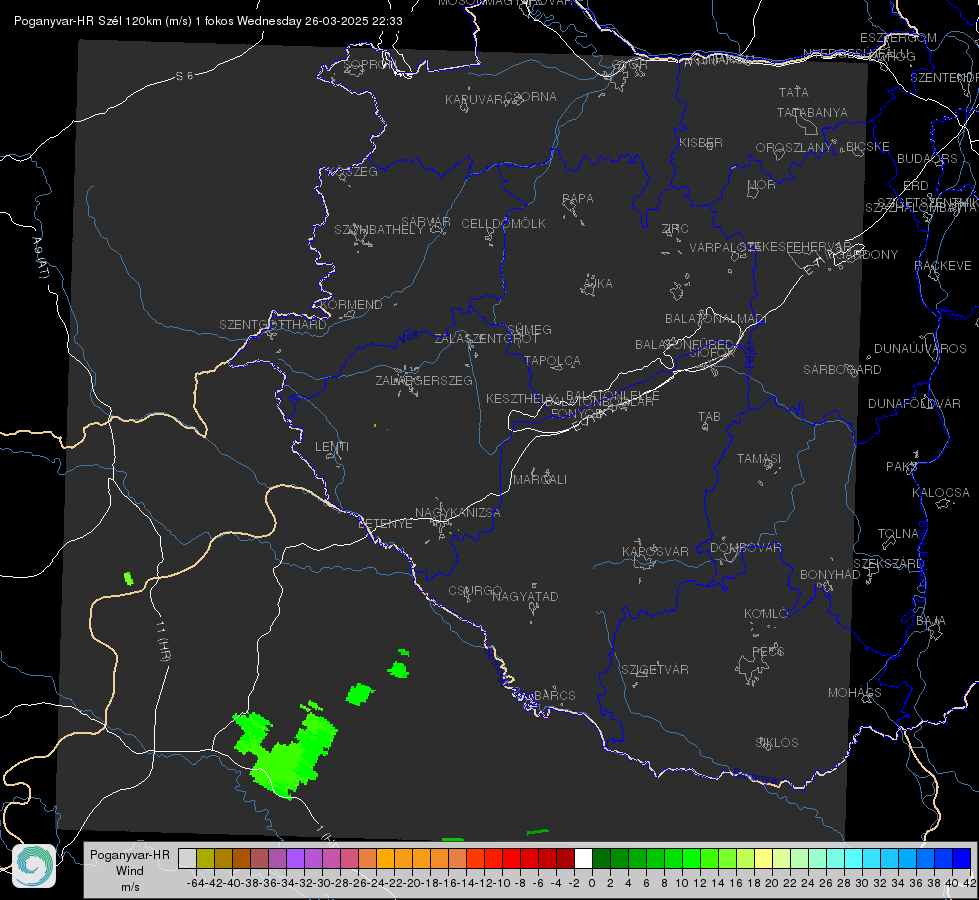
Task: Click the 'Poganyvar-HR Wind m/s' legend caption
Action: [x=130, y=871]
